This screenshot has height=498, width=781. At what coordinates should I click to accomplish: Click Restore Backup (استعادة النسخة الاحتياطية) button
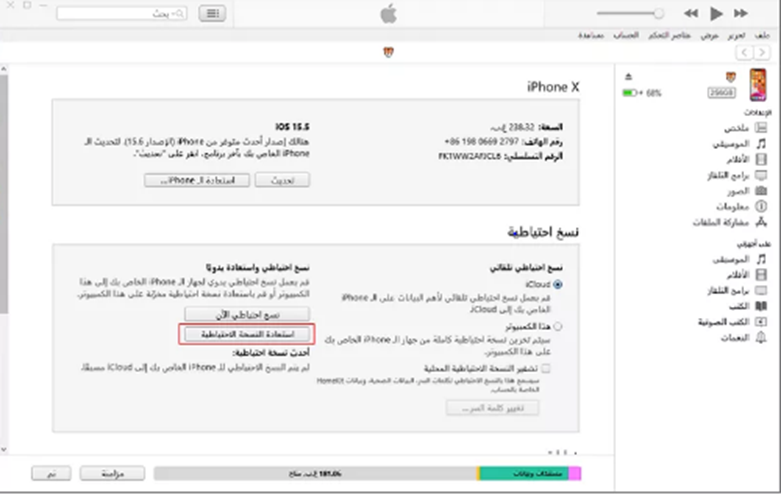click(x=246, y=333)
